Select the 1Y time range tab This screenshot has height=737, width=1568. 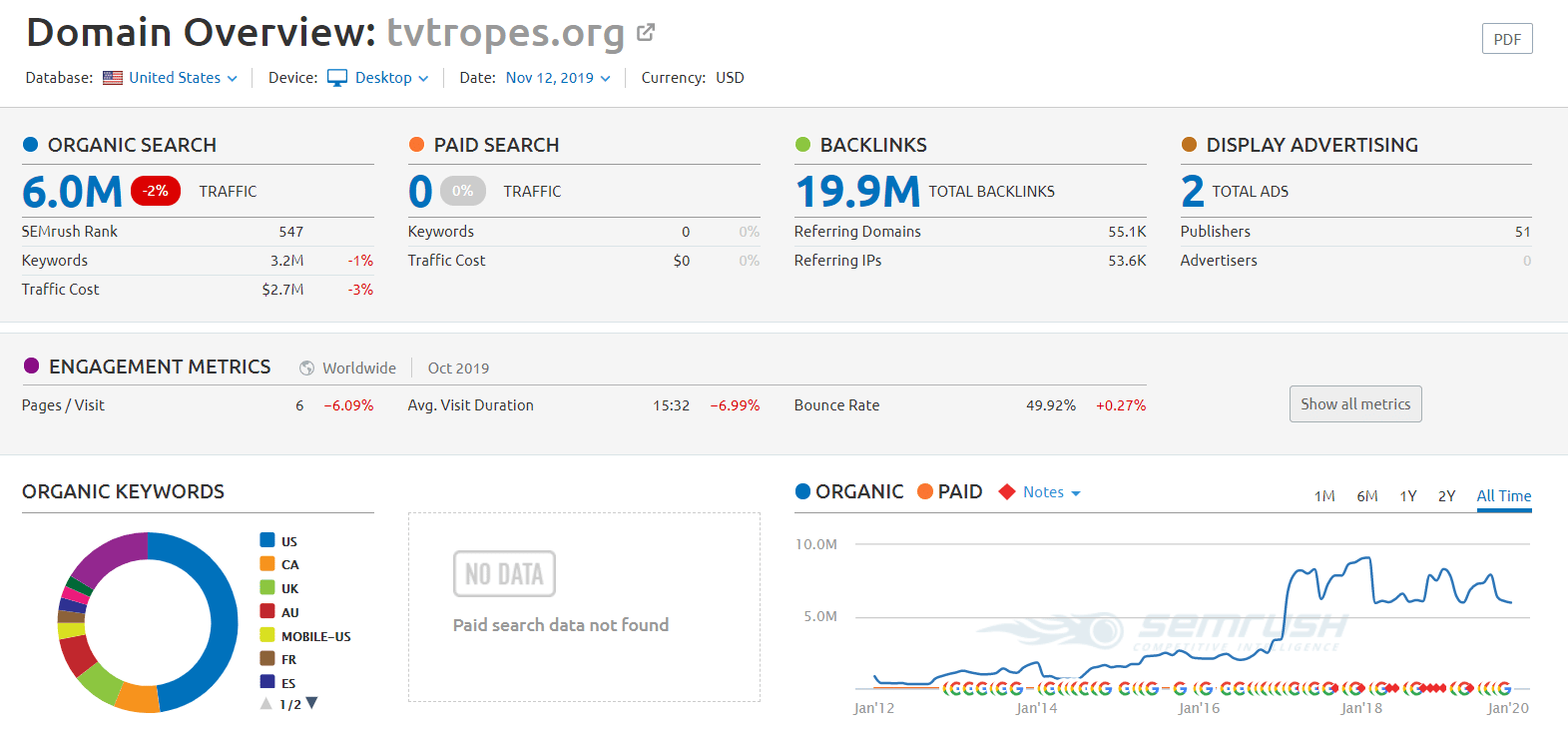[1408, 496]
